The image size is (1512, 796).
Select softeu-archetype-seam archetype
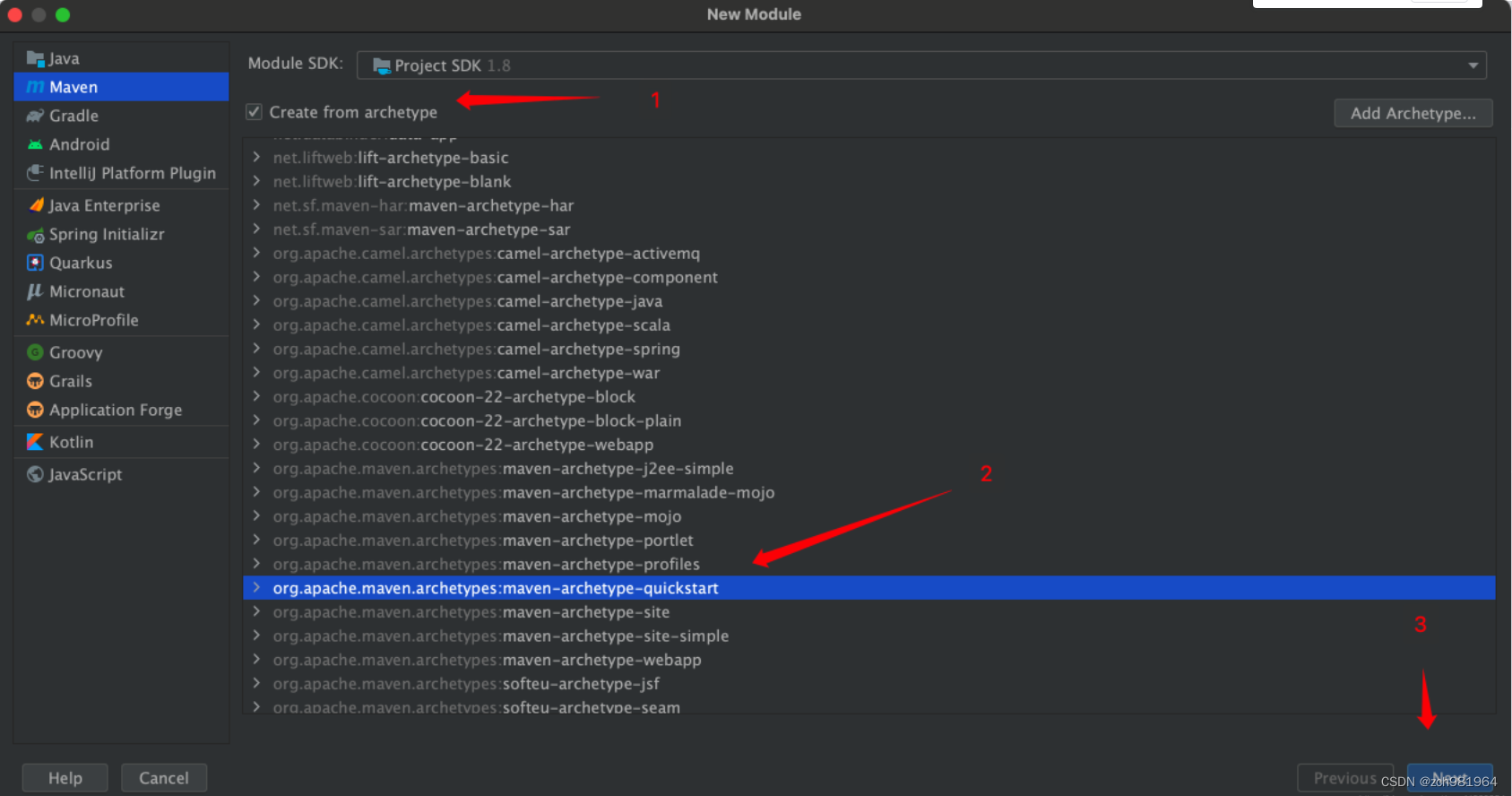pos(868,706)
